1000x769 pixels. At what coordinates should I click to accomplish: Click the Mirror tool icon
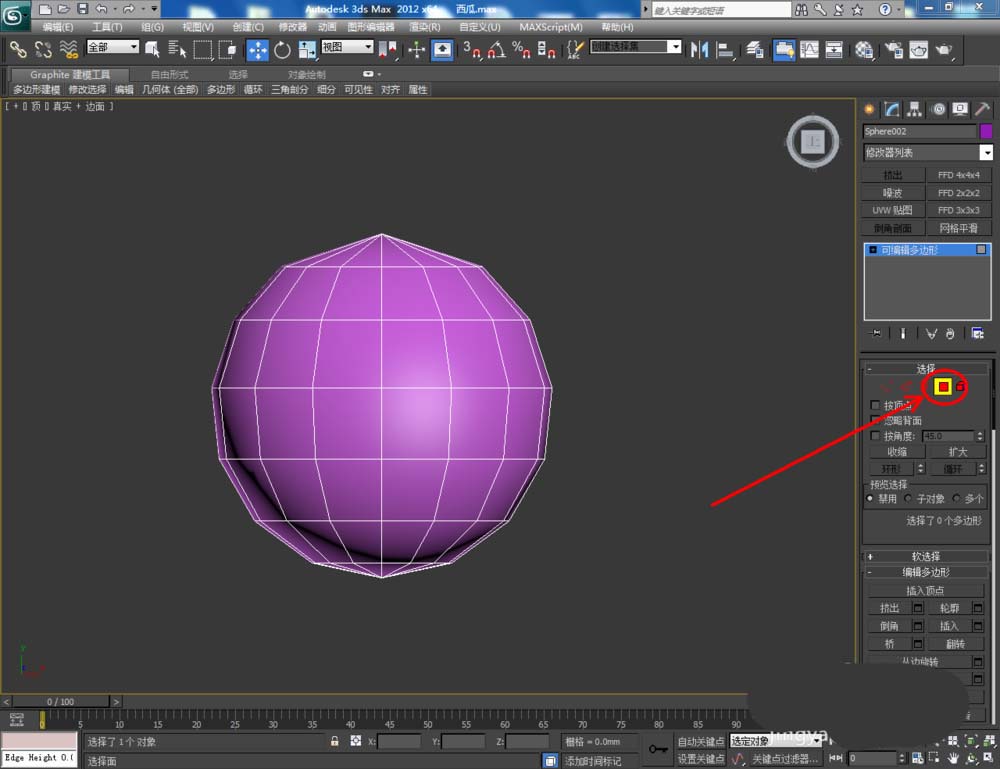pos(699,49)
